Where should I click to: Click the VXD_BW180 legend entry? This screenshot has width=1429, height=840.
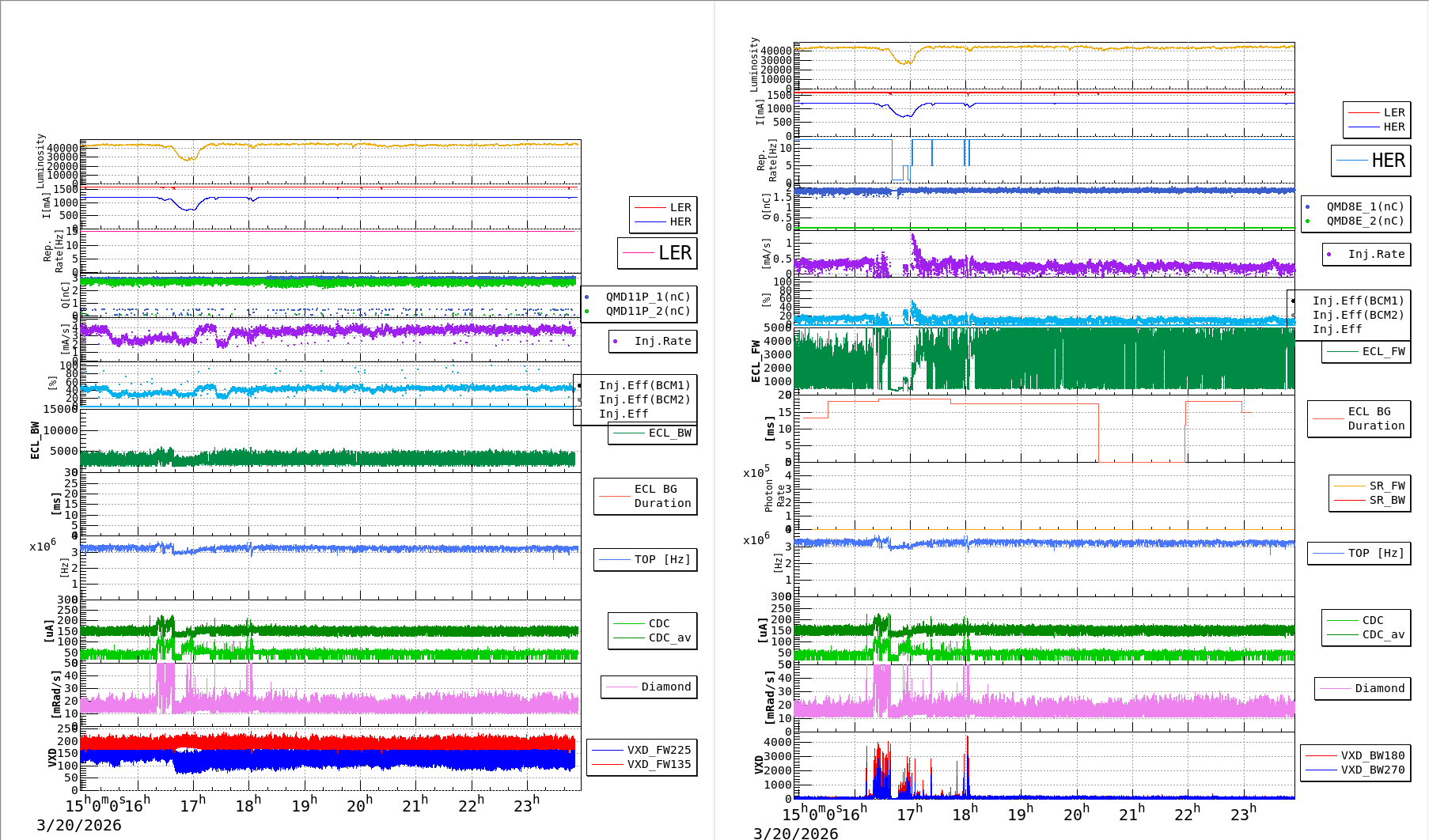click(1372, 755)
